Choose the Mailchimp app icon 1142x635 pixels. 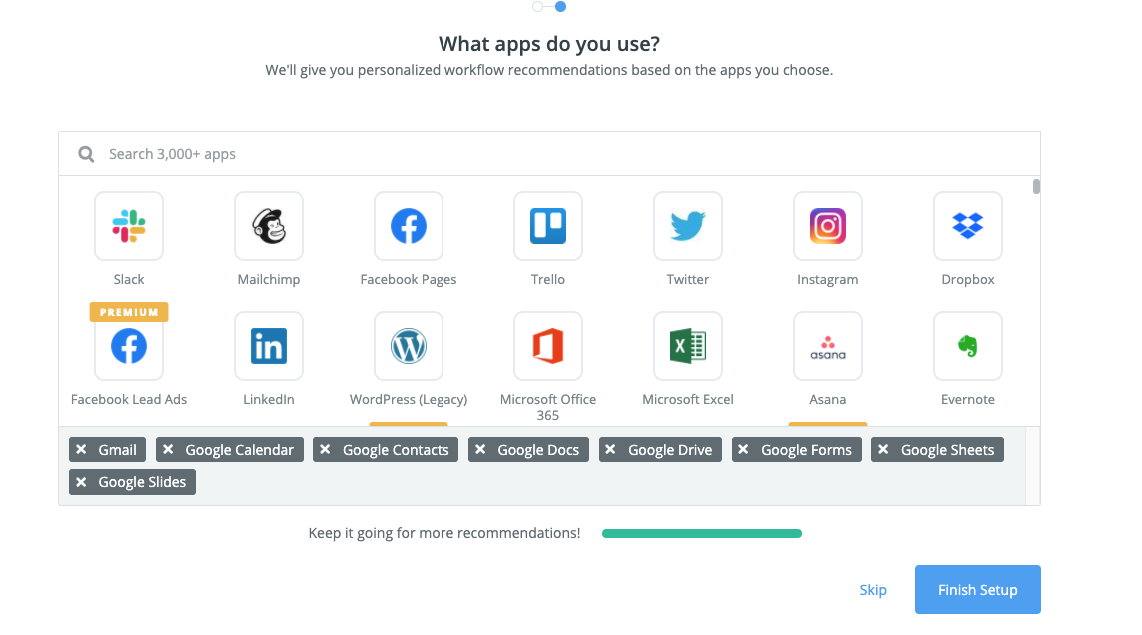click(269, 226)
